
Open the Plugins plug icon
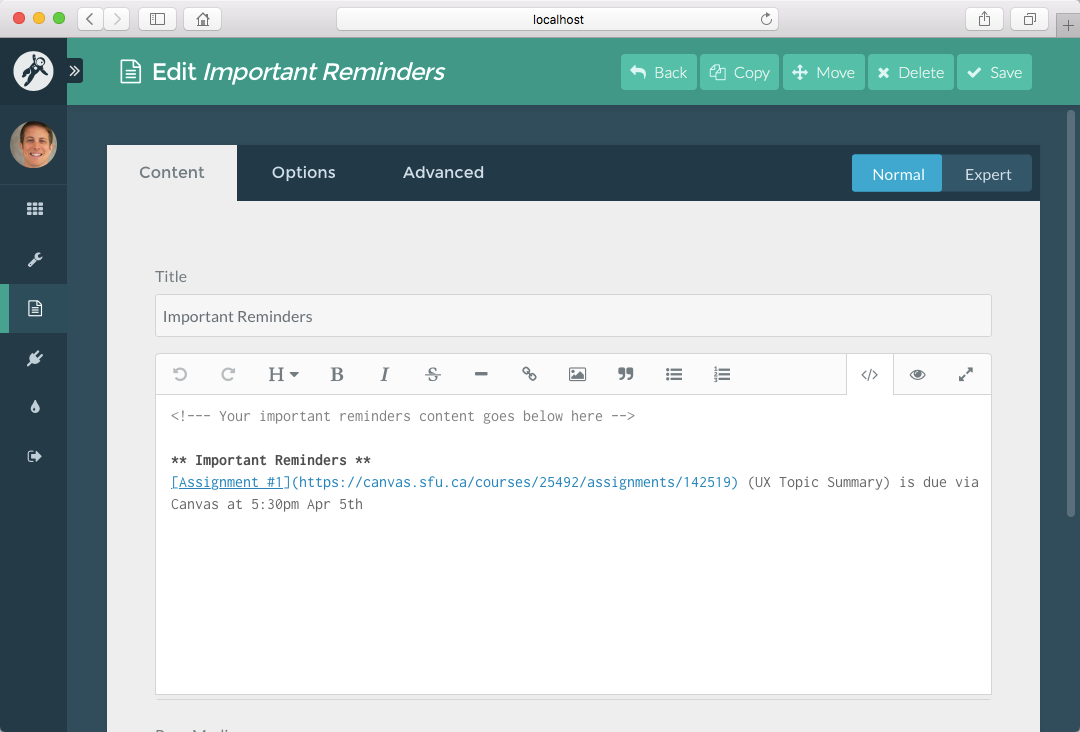[x=34, y=358]
